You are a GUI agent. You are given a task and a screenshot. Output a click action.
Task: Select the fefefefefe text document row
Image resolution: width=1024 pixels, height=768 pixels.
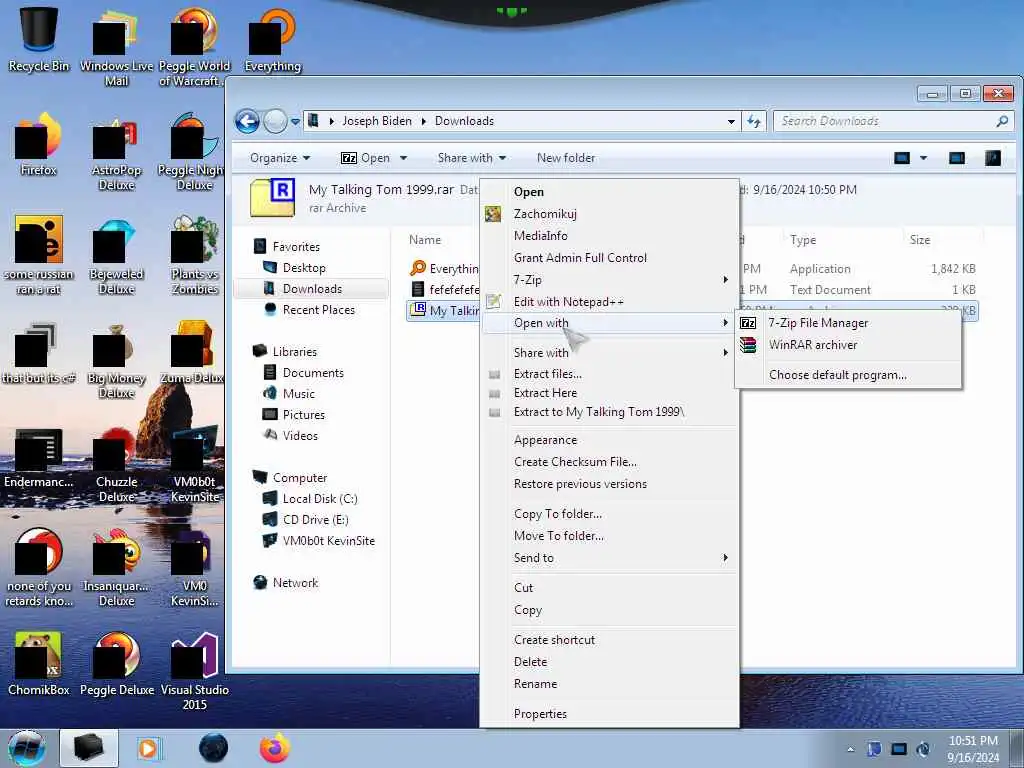coord(692,289)
